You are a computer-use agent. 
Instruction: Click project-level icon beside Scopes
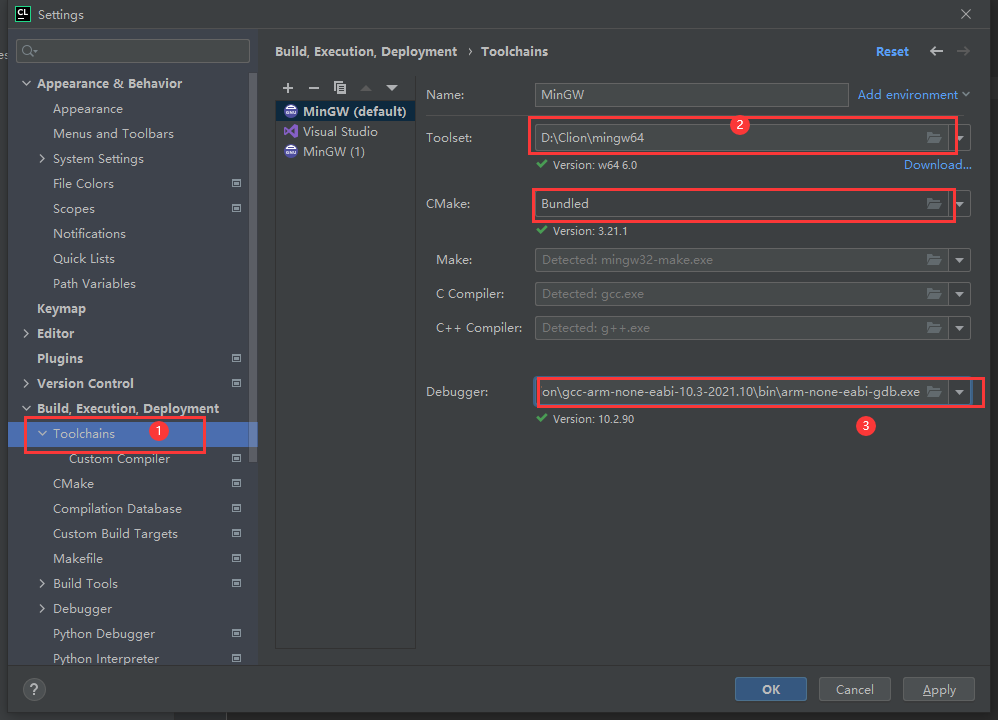tap(236, 208)
